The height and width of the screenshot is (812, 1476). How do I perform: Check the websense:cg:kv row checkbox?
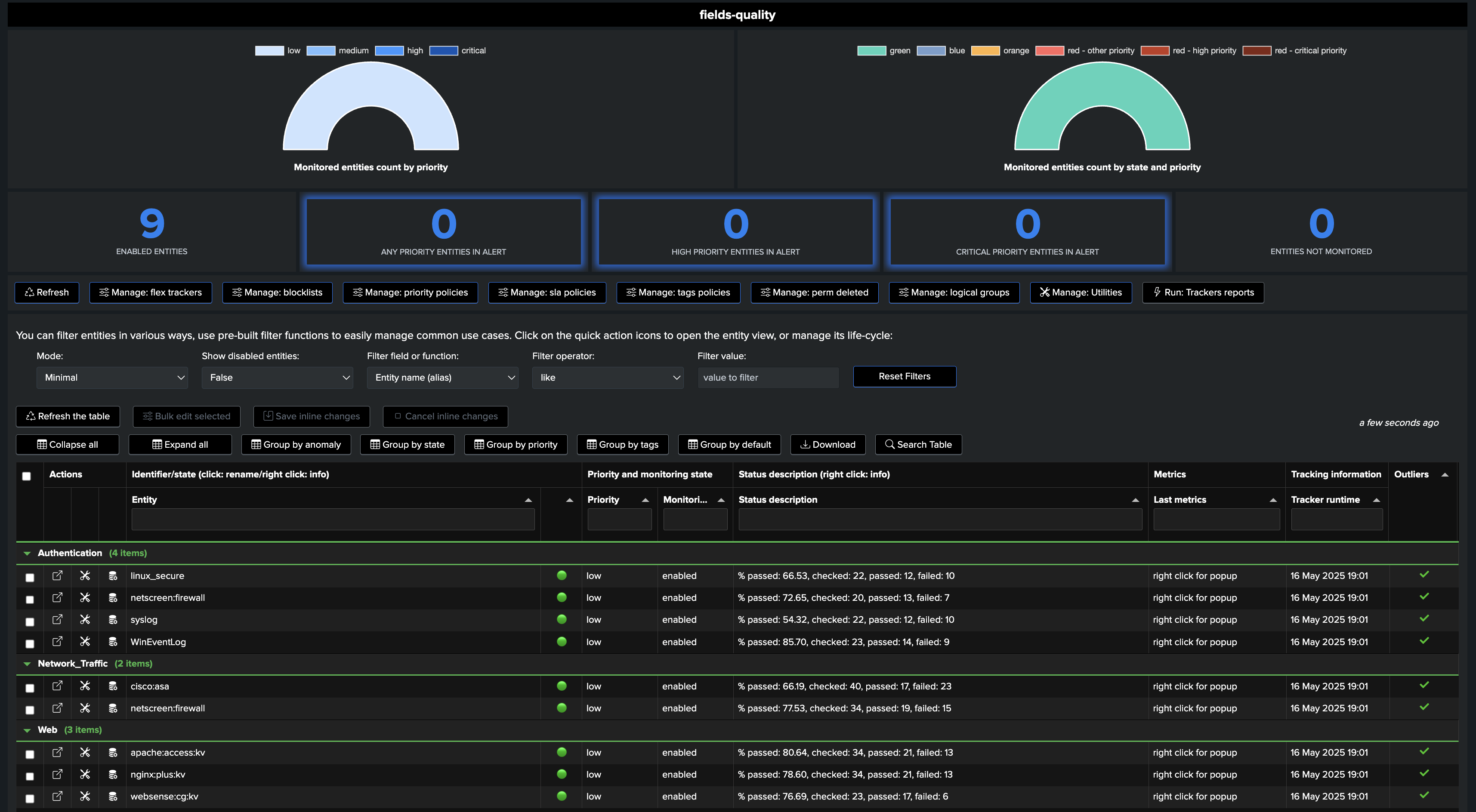click(30, 798)
